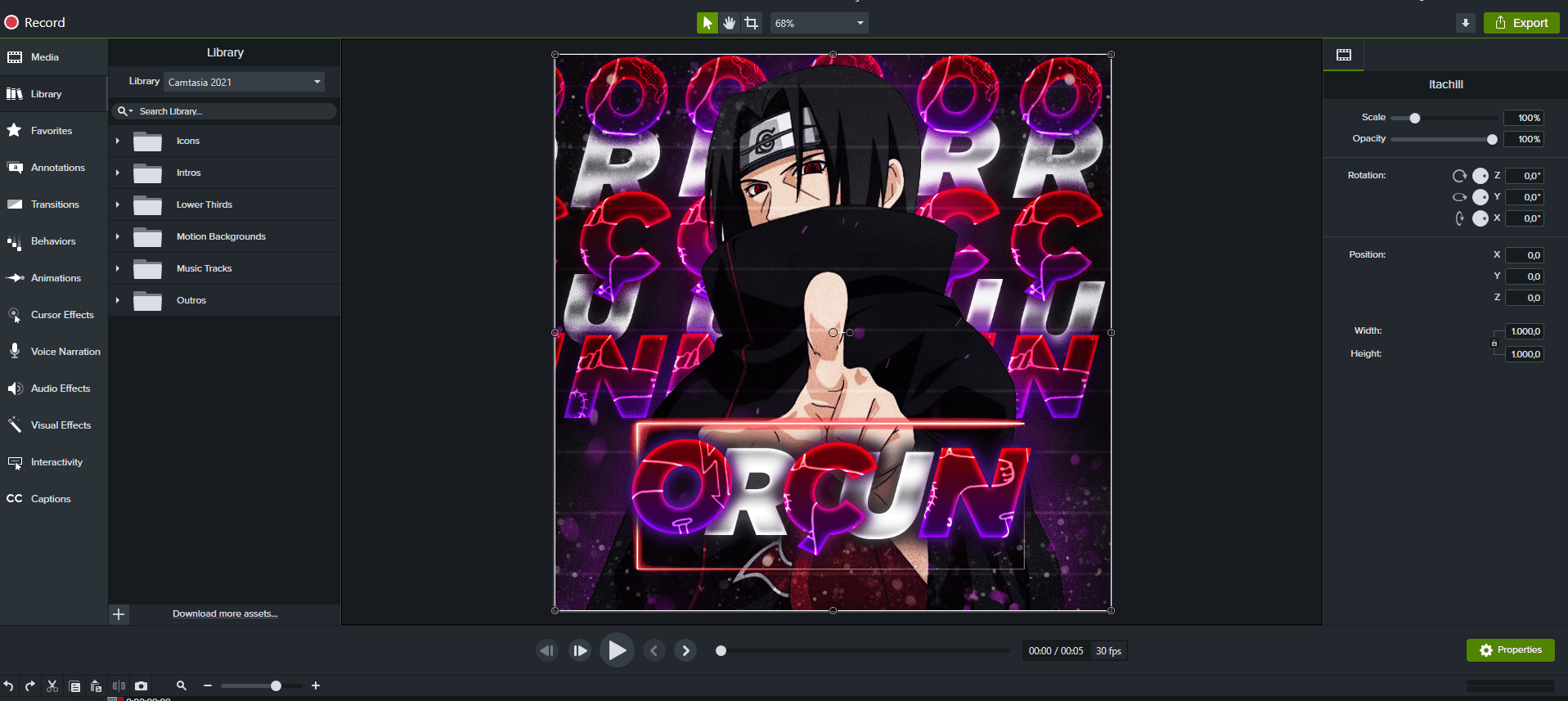
Task: Open Download more assets link
Action: pos(225,613)
